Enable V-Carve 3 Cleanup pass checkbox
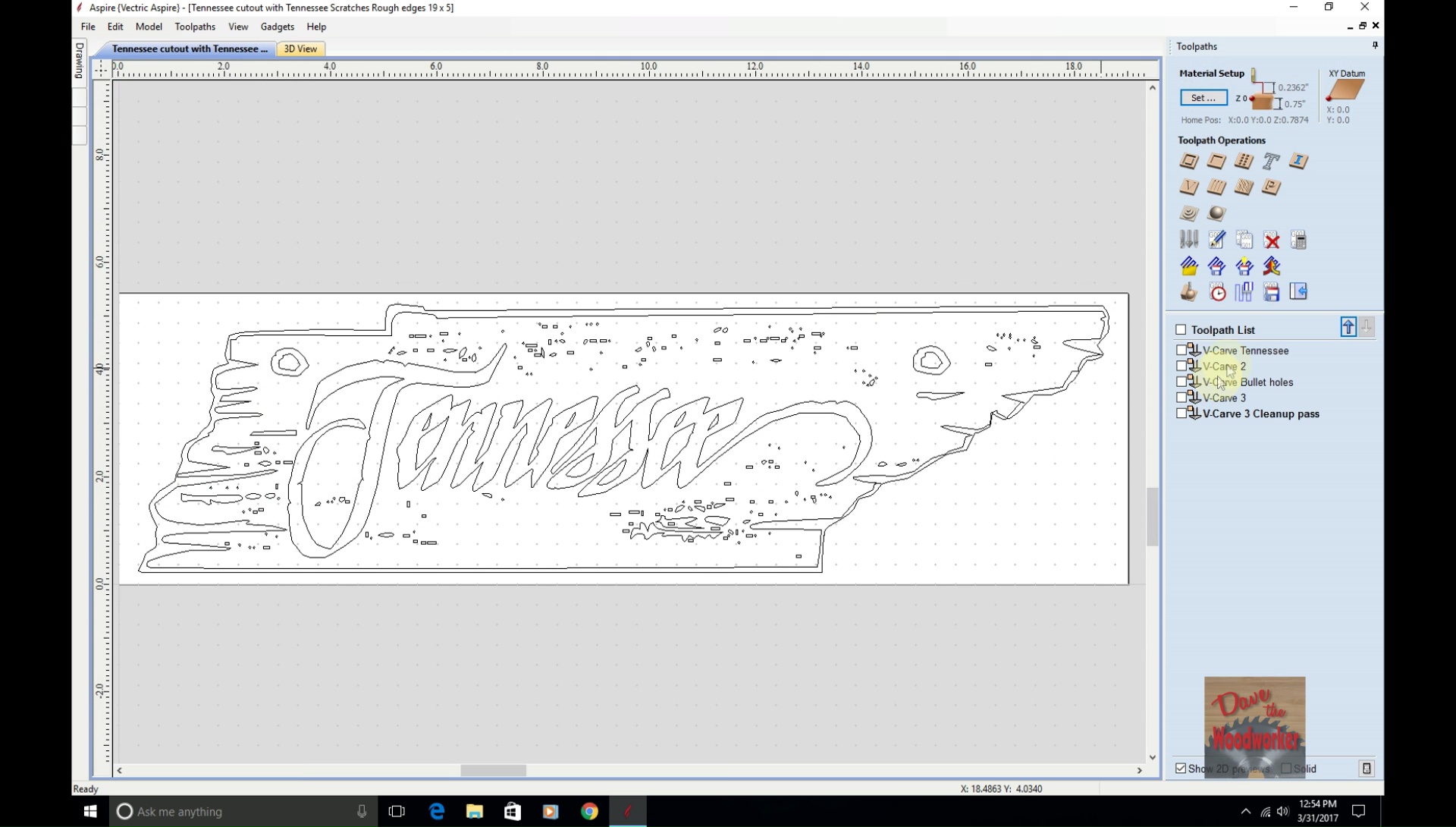The height and width of the screenshot is (827, 1456). [x=1181, y=413]
